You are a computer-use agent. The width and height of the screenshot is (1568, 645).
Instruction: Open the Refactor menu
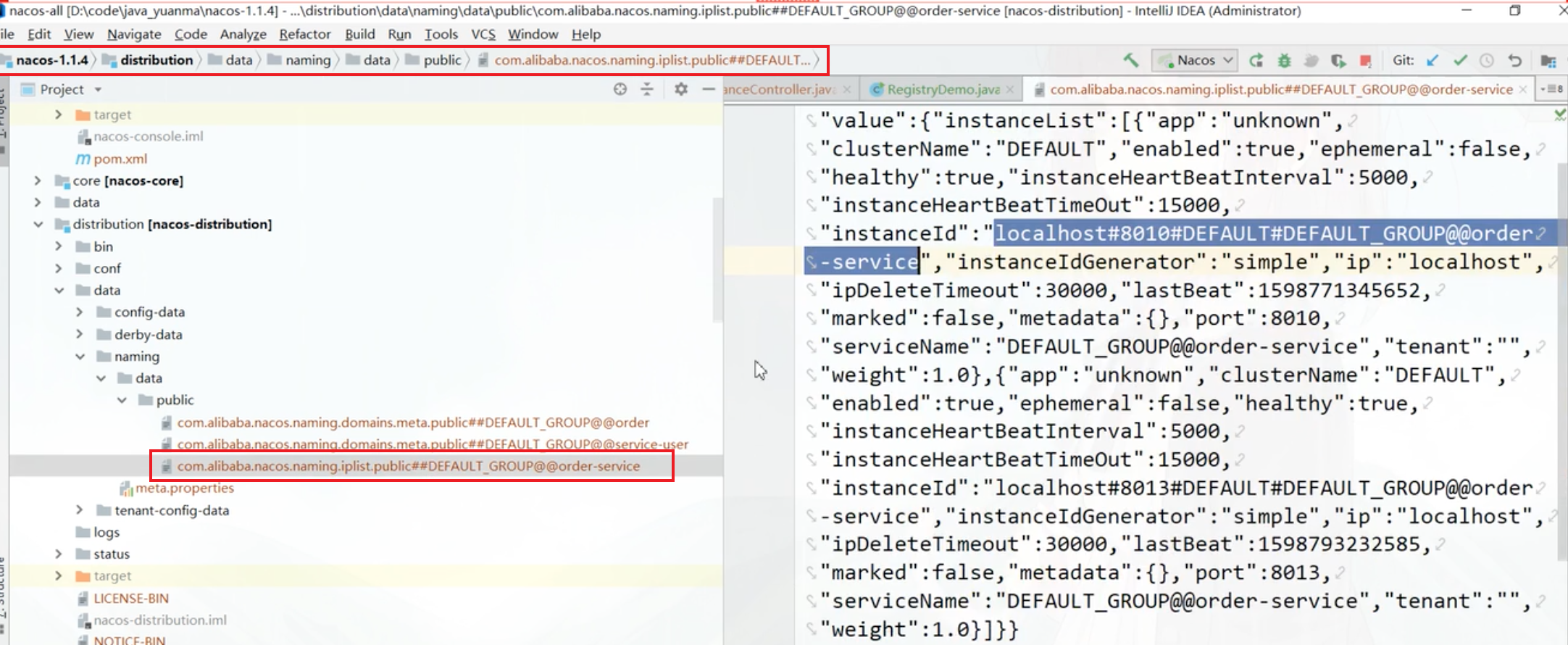(x=305, y=34)
